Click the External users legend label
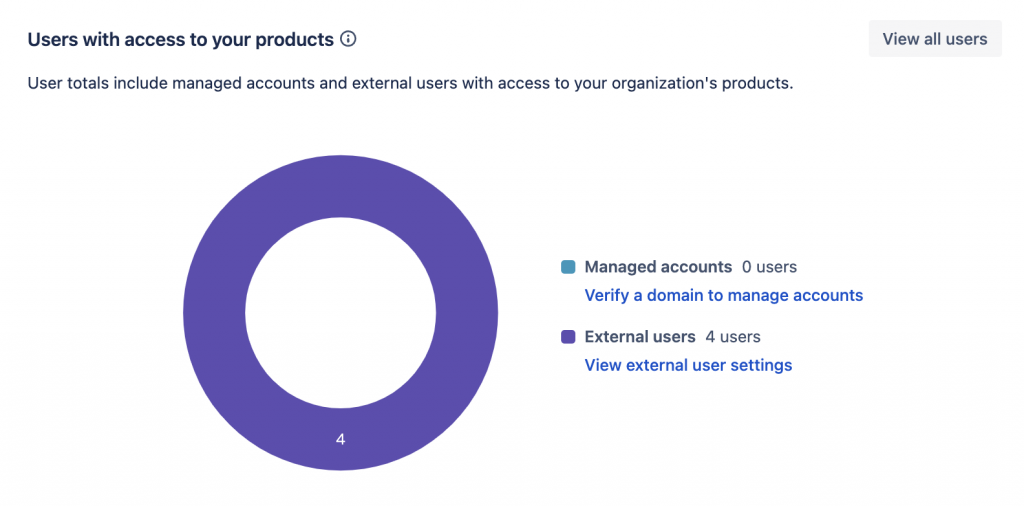1024x506 pixels. point(640,337)
